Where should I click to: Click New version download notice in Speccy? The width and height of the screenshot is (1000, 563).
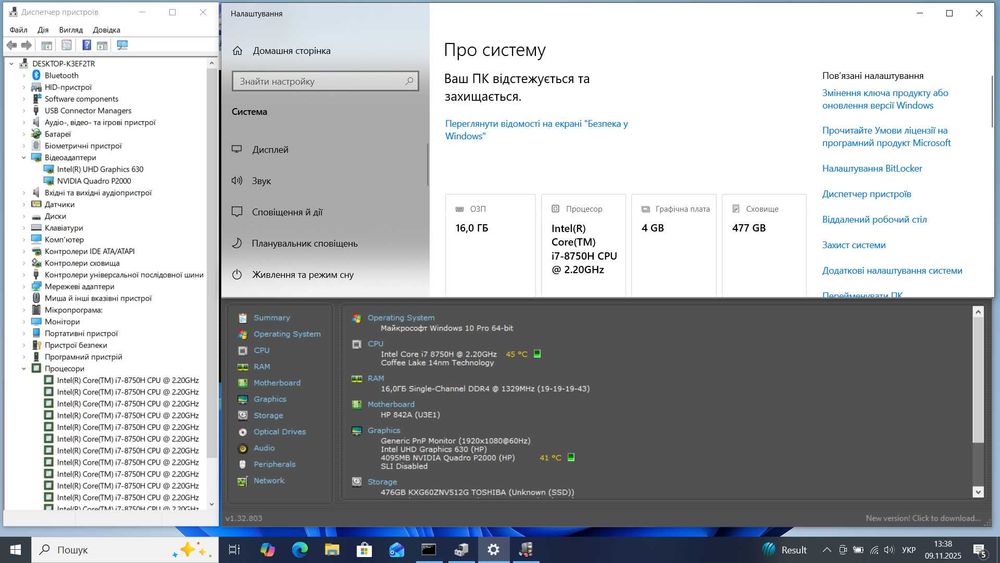[x=923, y=518]
